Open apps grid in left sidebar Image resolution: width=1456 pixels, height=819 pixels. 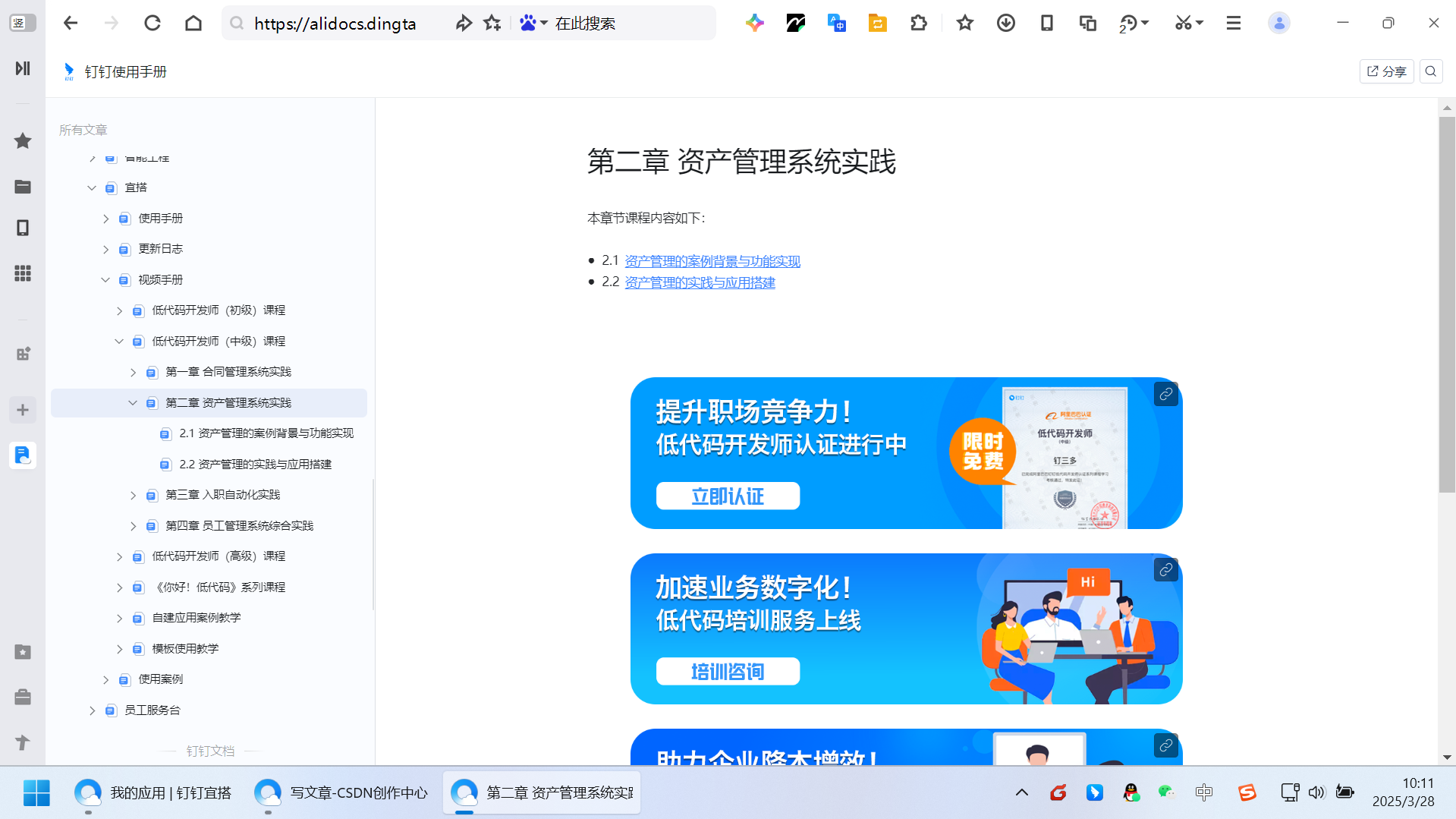coord(23,273)
